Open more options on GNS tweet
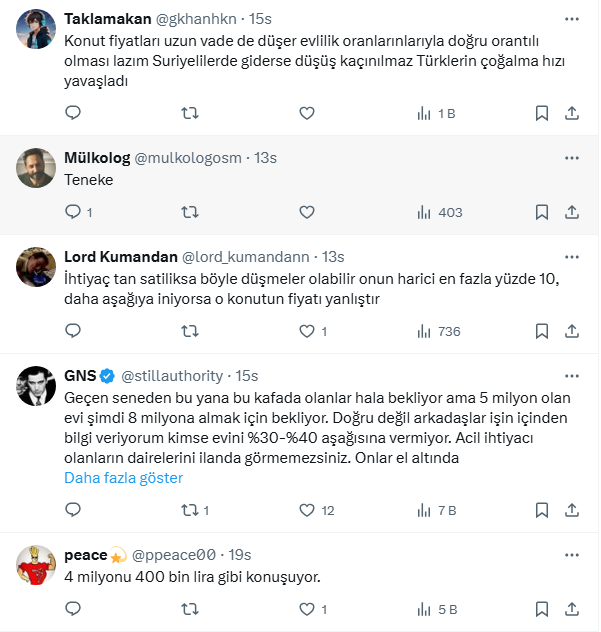601x632 pixels. (x=570, y=375)
